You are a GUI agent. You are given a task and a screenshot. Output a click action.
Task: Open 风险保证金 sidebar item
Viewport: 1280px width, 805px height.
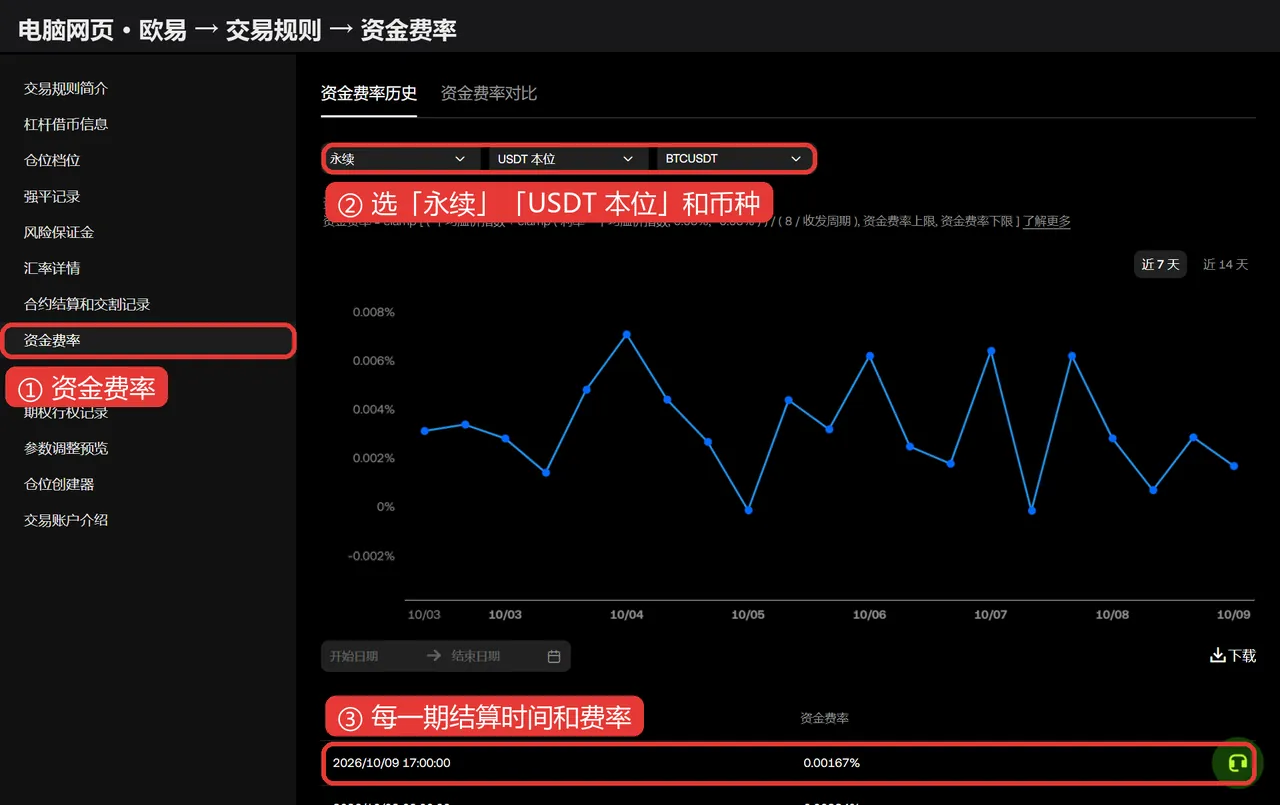pyautogui.click(x=59, y=232)
